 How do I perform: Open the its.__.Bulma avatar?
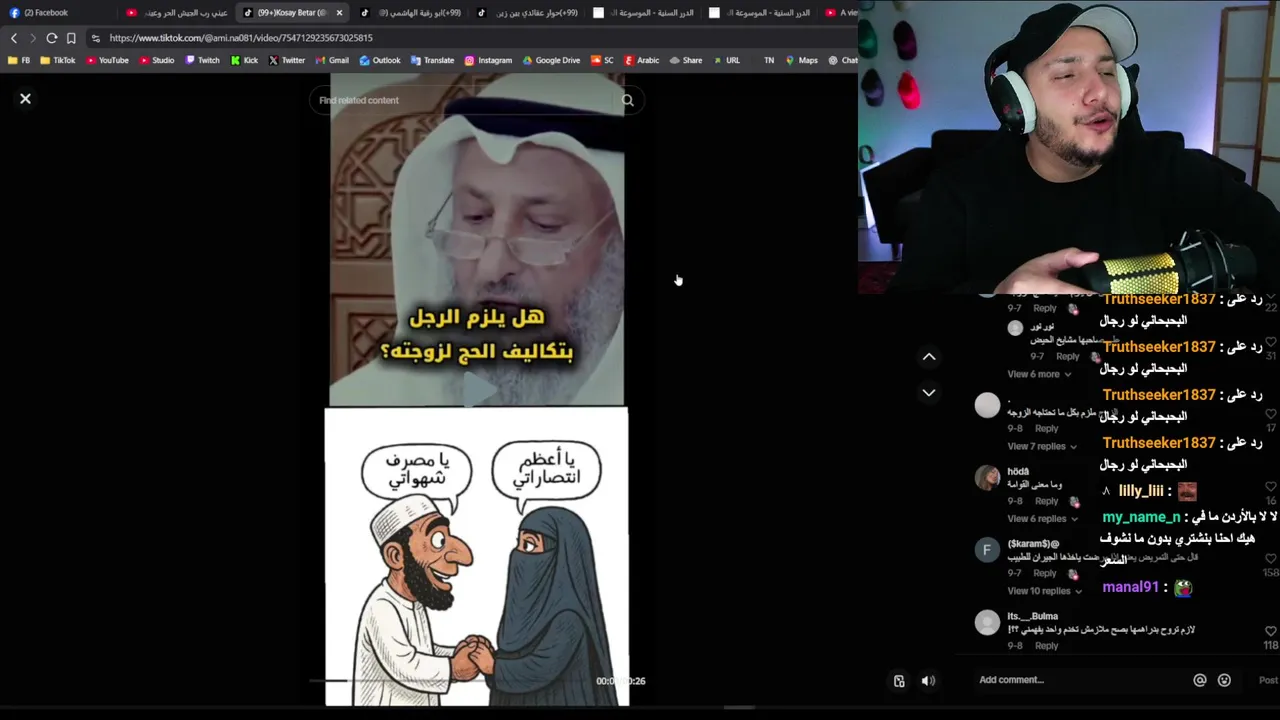click(x=987, y=622)
